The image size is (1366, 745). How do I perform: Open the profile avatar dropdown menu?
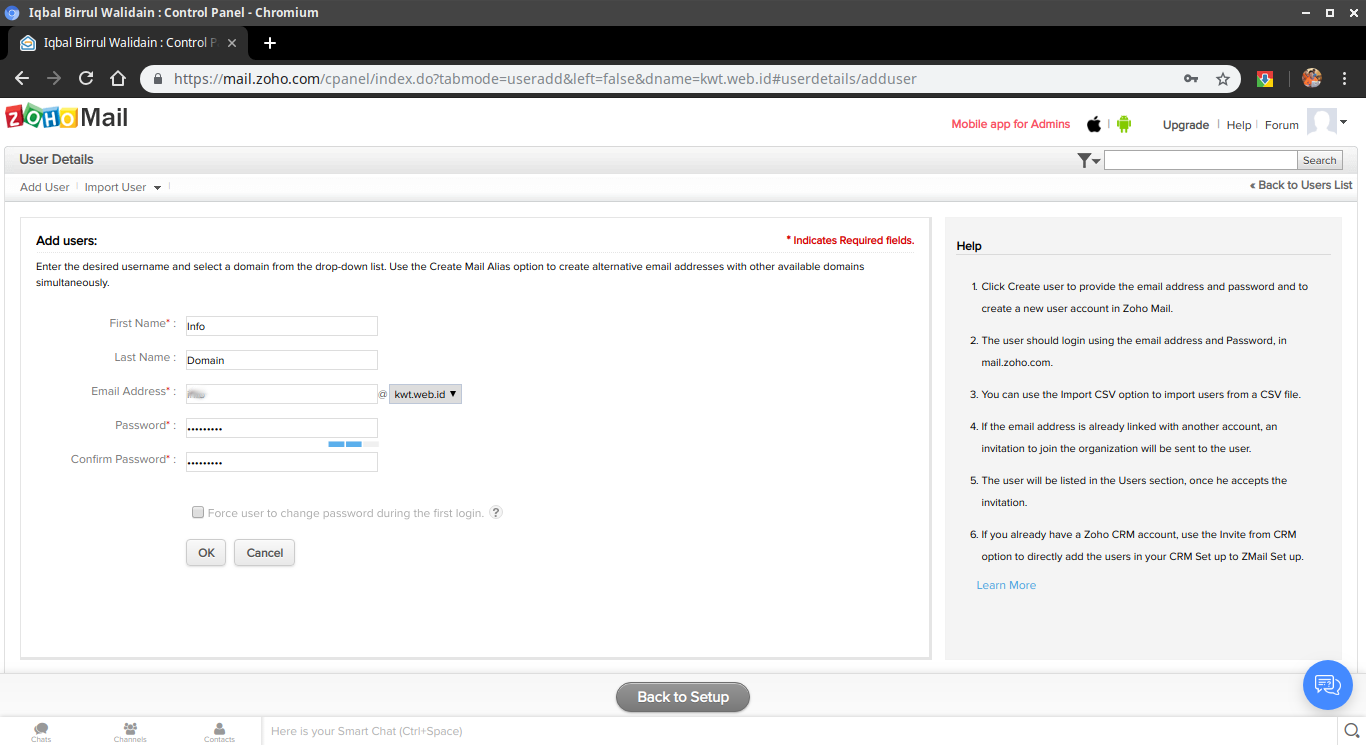[x=1327, y=122]
